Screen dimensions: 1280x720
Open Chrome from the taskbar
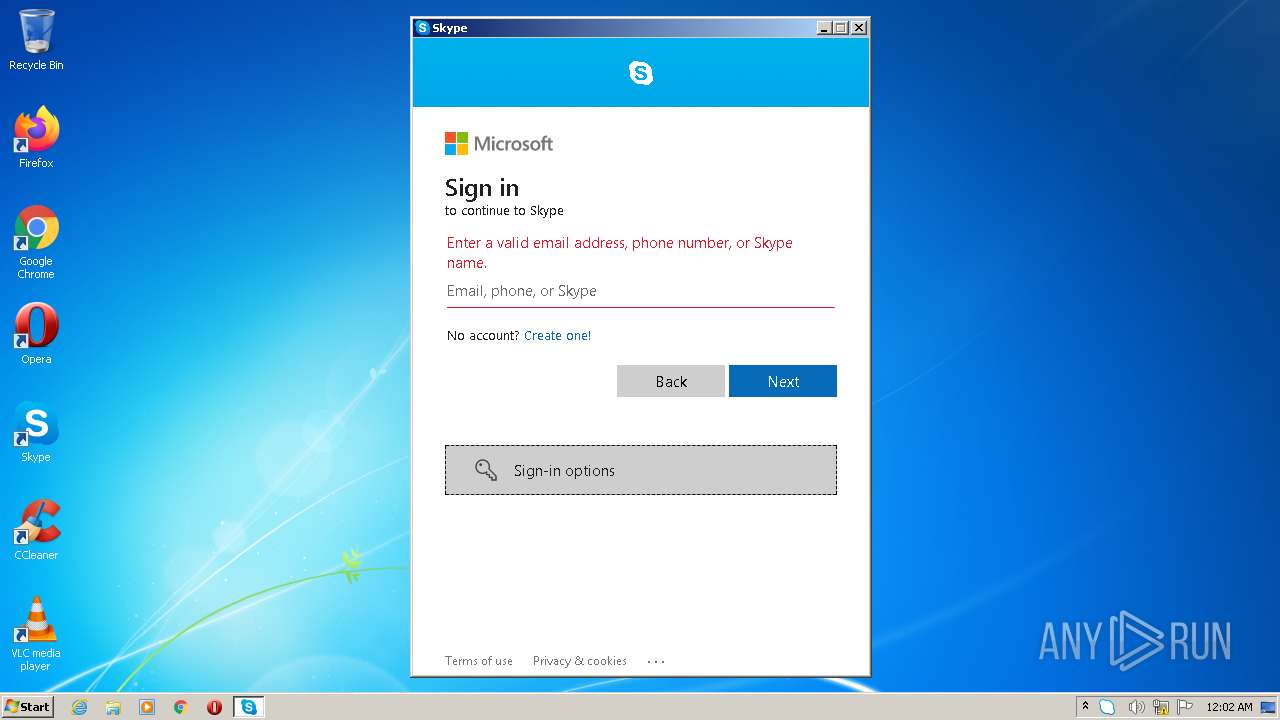pyautogui.click(x=181, y=707)
